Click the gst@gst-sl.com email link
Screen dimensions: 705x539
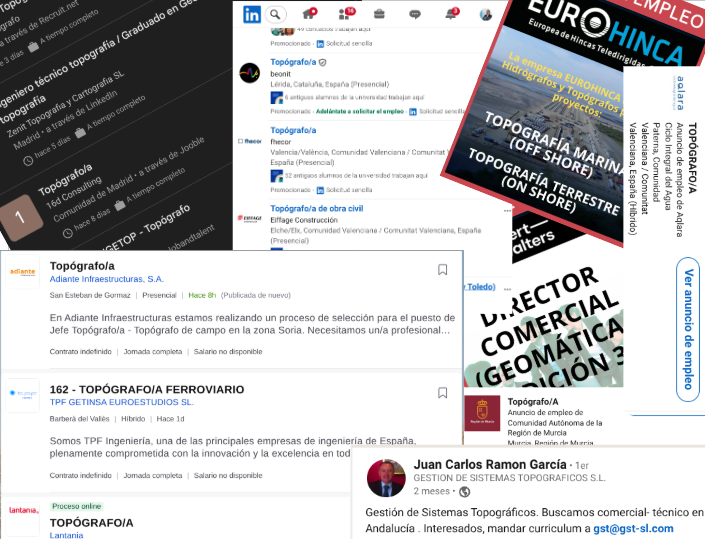(633, 528)
